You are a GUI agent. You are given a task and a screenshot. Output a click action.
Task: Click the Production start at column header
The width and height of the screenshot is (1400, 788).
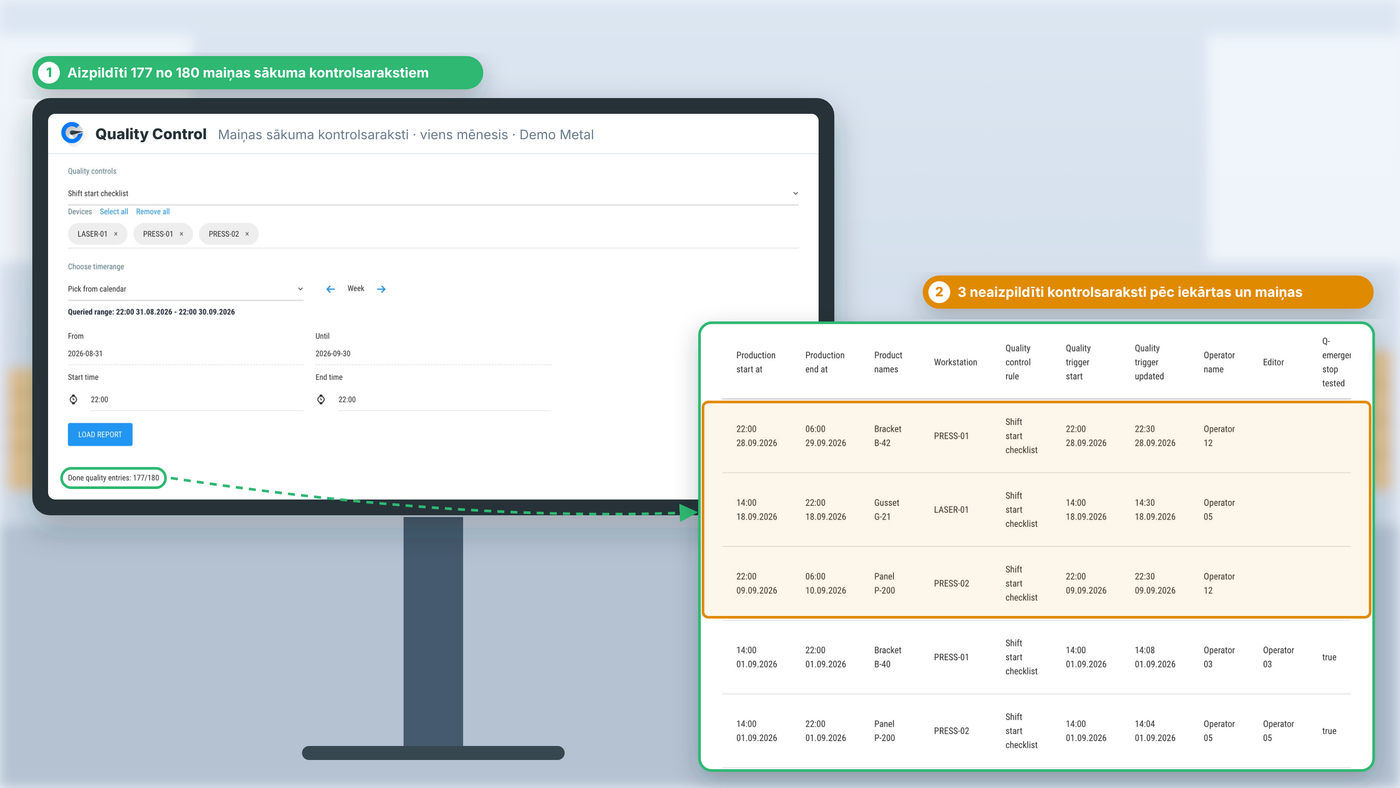[756, 362]
